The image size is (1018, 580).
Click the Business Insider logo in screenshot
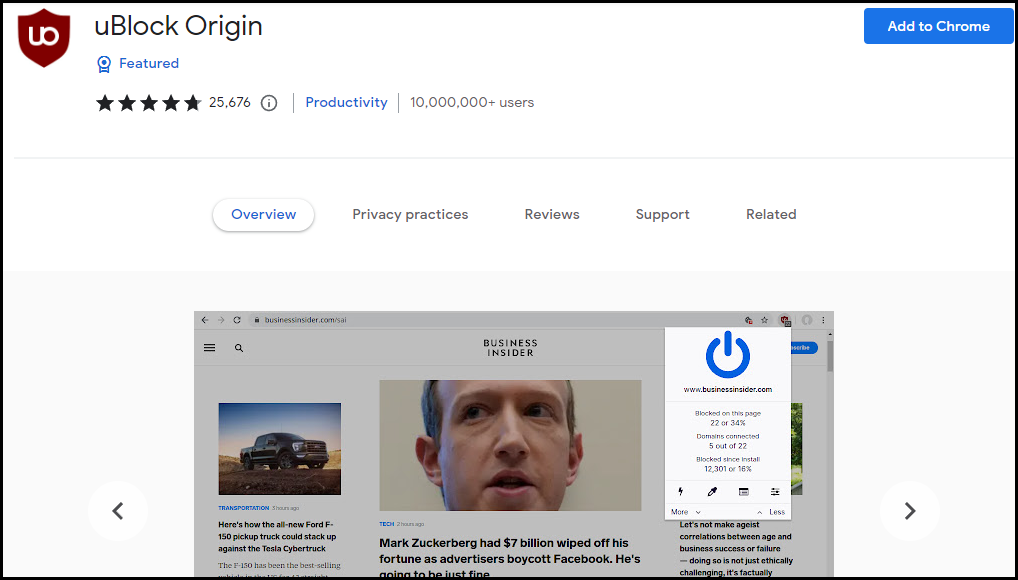pyautogui.click(x=510, y=347)
